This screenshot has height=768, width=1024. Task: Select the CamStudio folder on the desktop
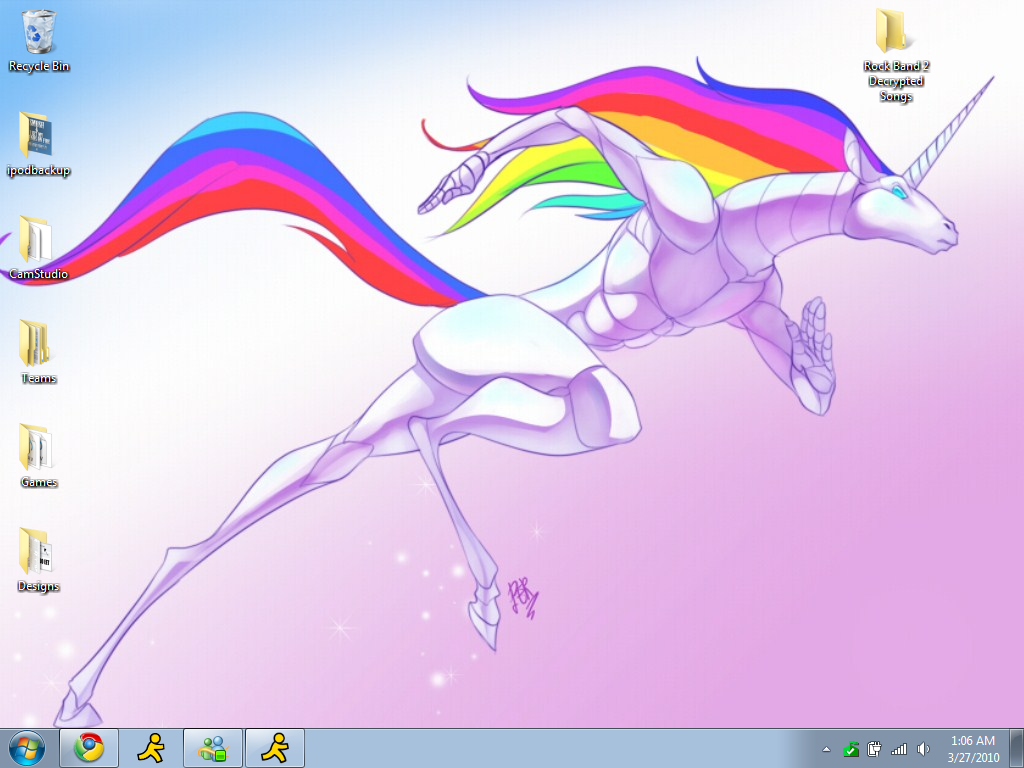point(38,248)
